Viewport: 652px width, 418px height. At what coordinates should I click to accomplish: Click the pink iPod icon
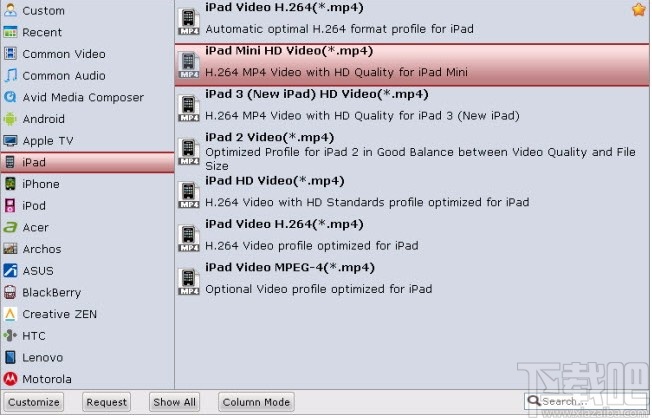pyautogui.click(x=10, y=205)
